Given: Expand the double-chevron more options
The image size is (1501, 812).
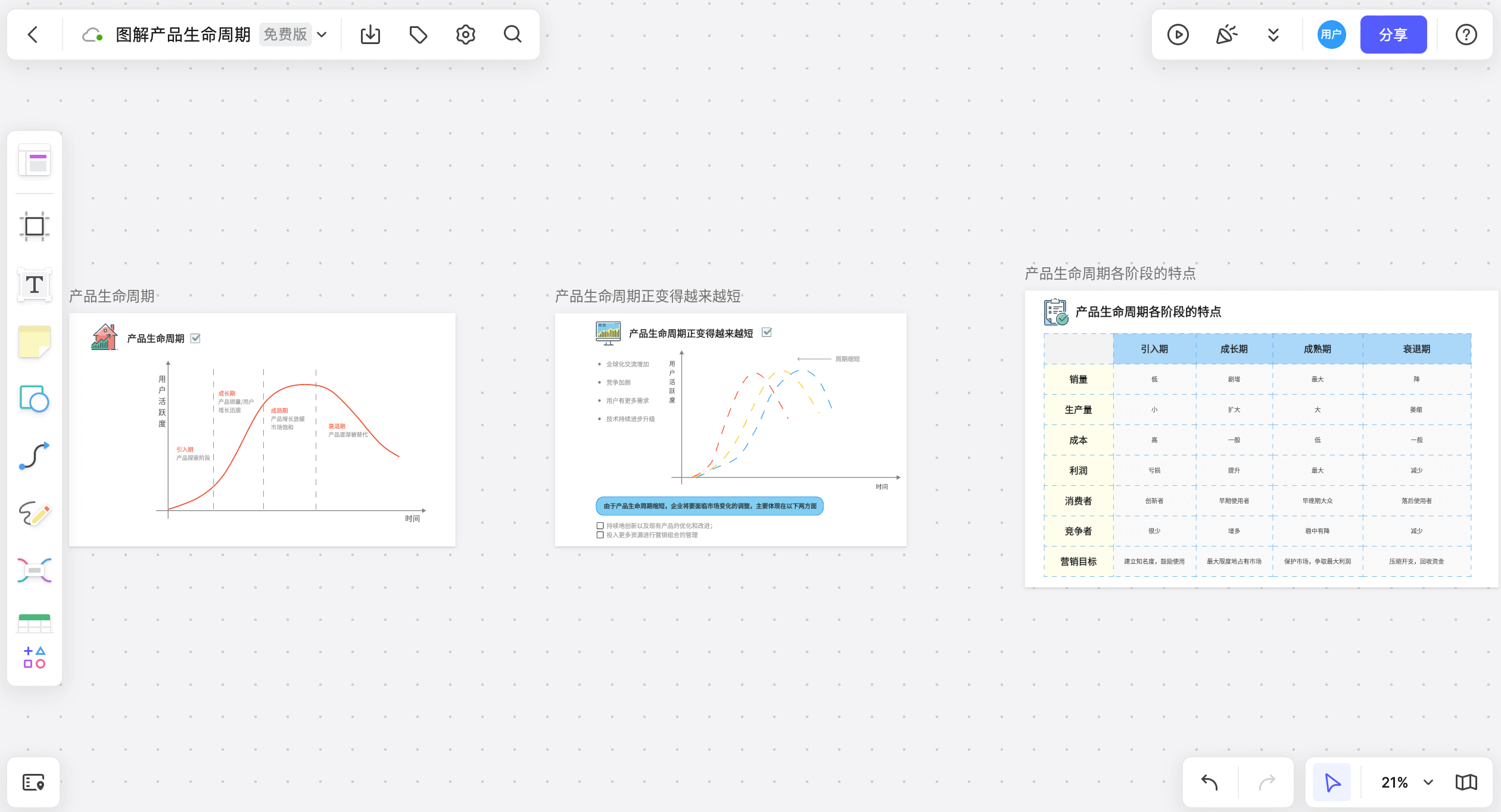Looking at the screenshot, I should [x=1273, y=35].
